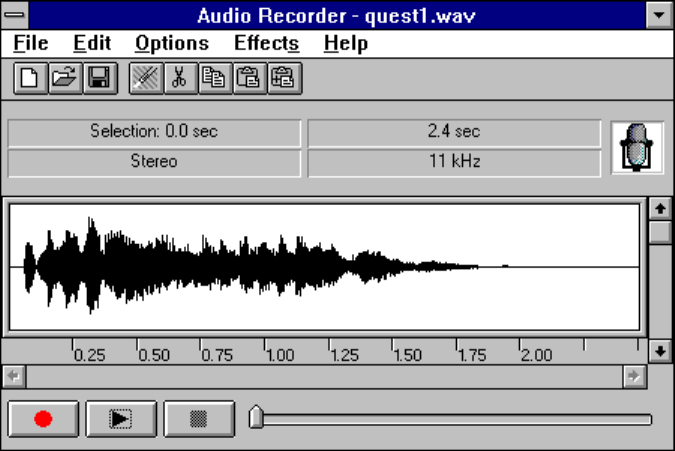
Task: Click the '11 kHz' sample rate field
Action: (x=454, y=163)
